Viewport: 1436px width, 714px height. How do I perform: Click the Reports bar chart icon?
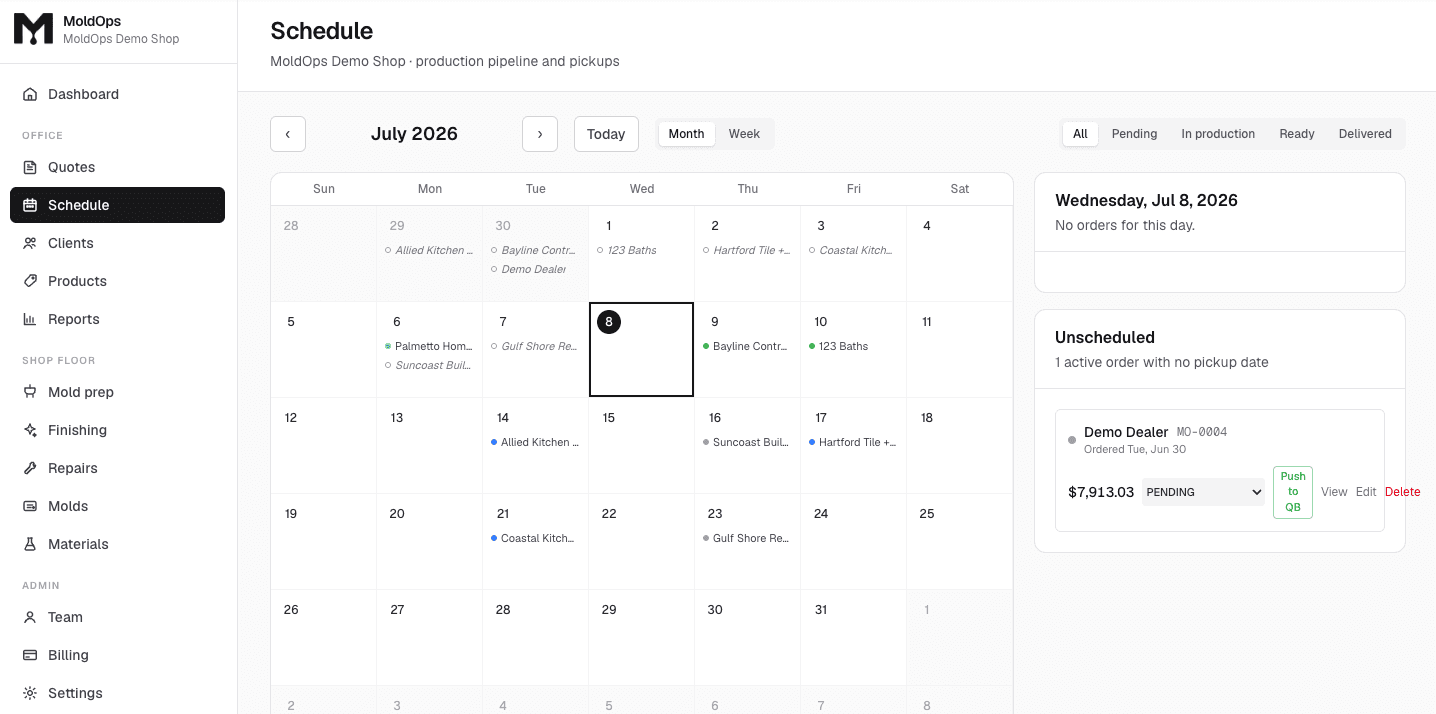30,319
